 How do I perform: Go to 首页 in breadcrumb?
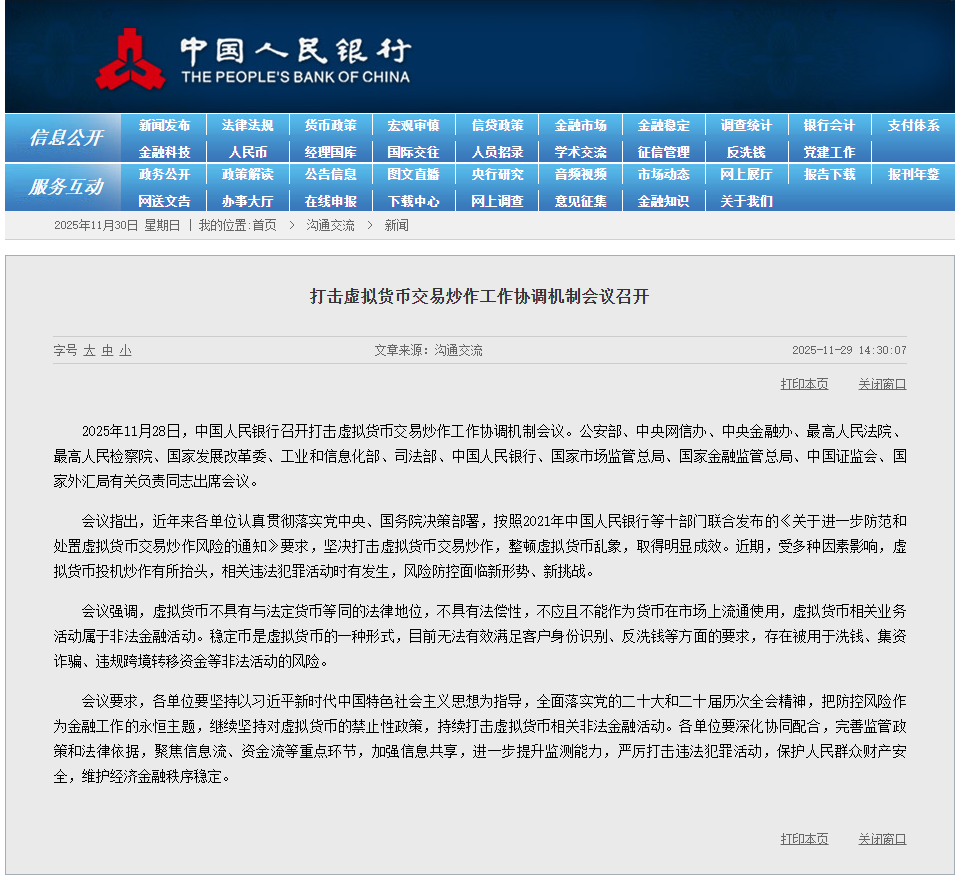coord(264,226)
